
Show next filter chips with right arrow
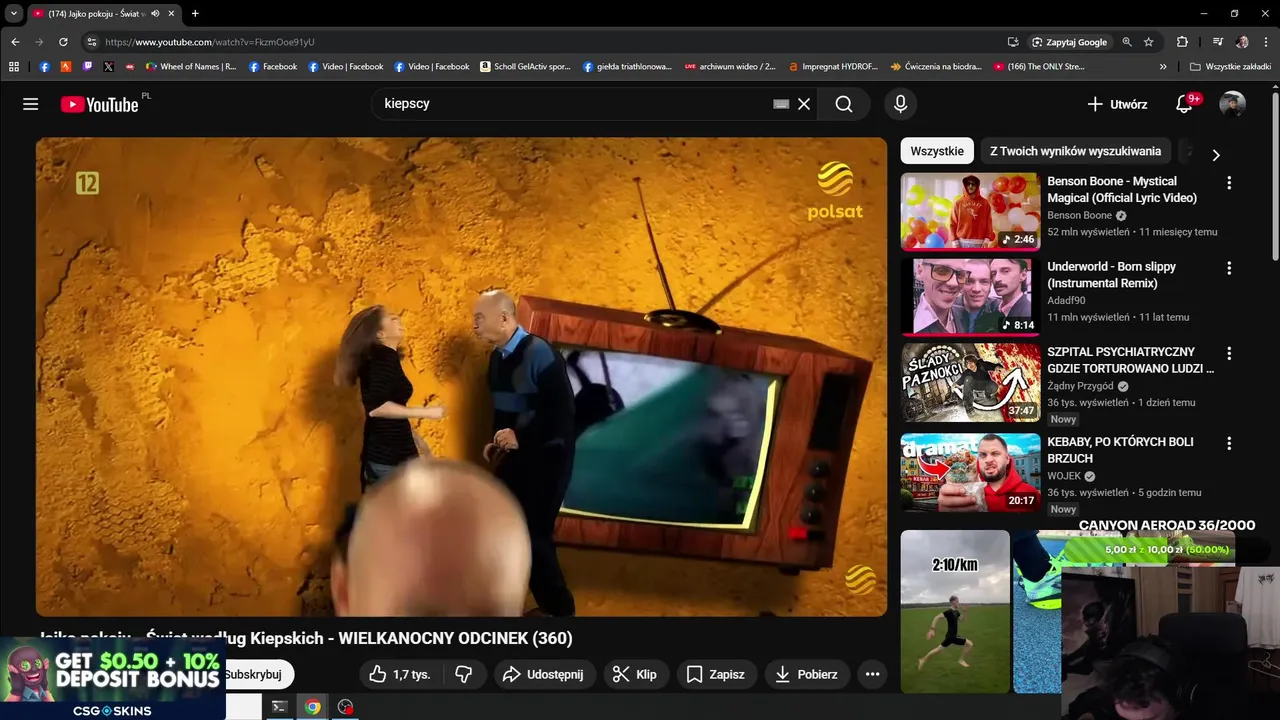point(1216,155)
